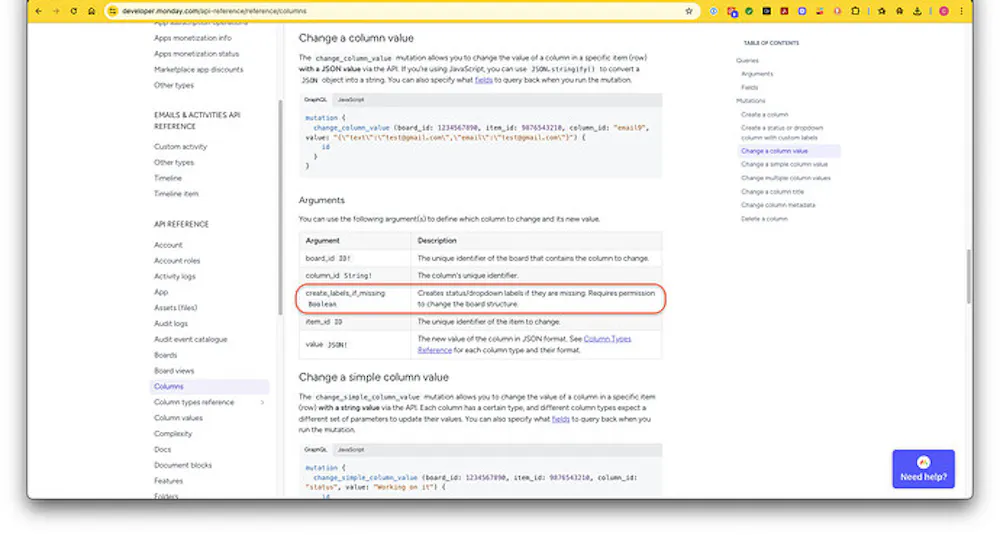The image size is (1000, 535).
Task: Click the toolbar star icon after the divider
Action: tap(882, 11)
